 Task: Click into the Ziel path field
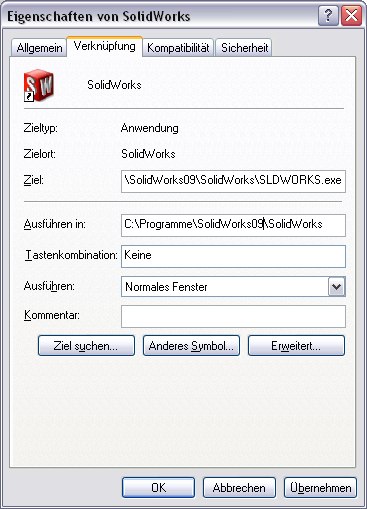[233, 181]
